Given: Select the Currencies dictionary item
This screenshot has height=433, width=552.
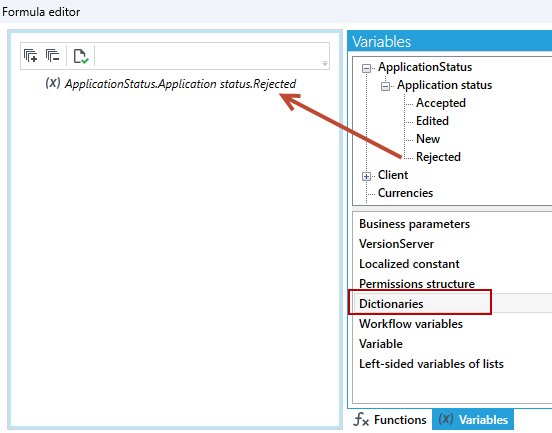Looking at the screenshot, I should (x=405, y=193).
